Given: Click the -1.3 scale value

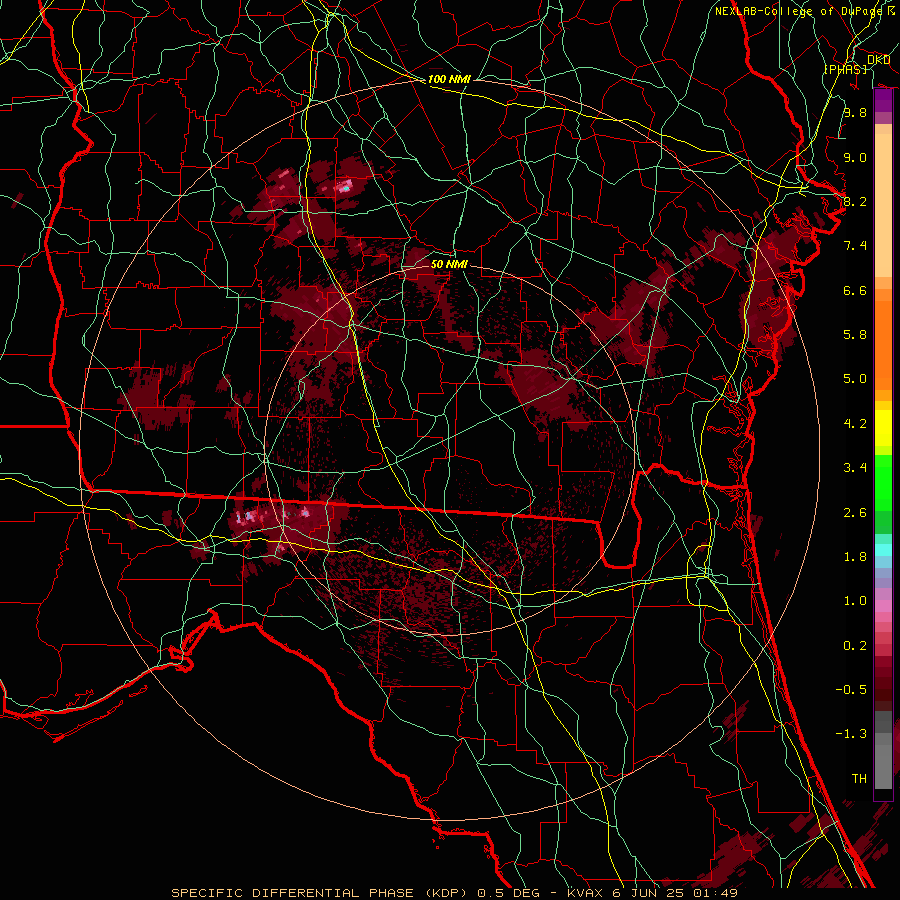Looking at the screenshot, I should pyautogui.click(x=851, y=734).
